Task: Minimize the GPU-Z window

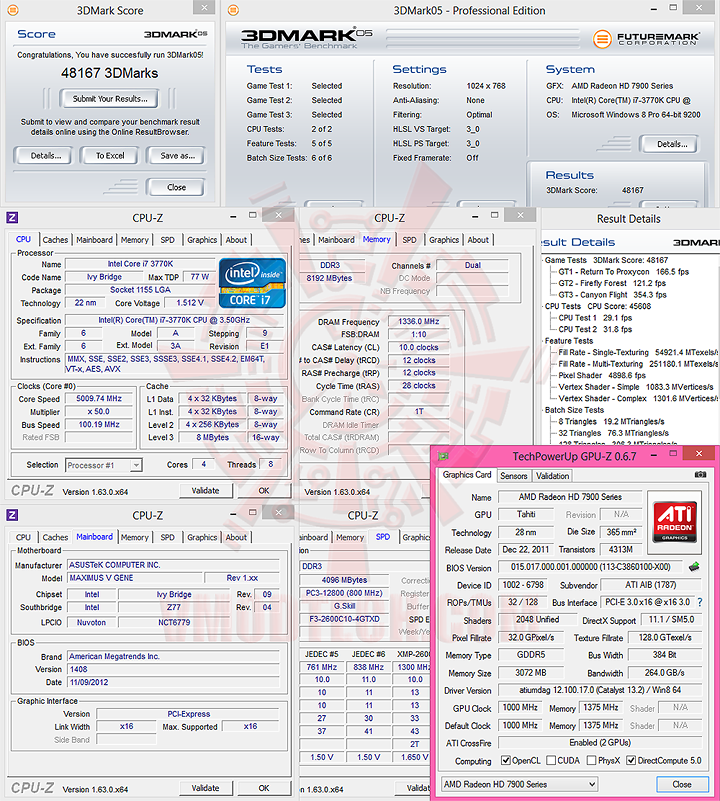Action: click(x=654, y=455)
